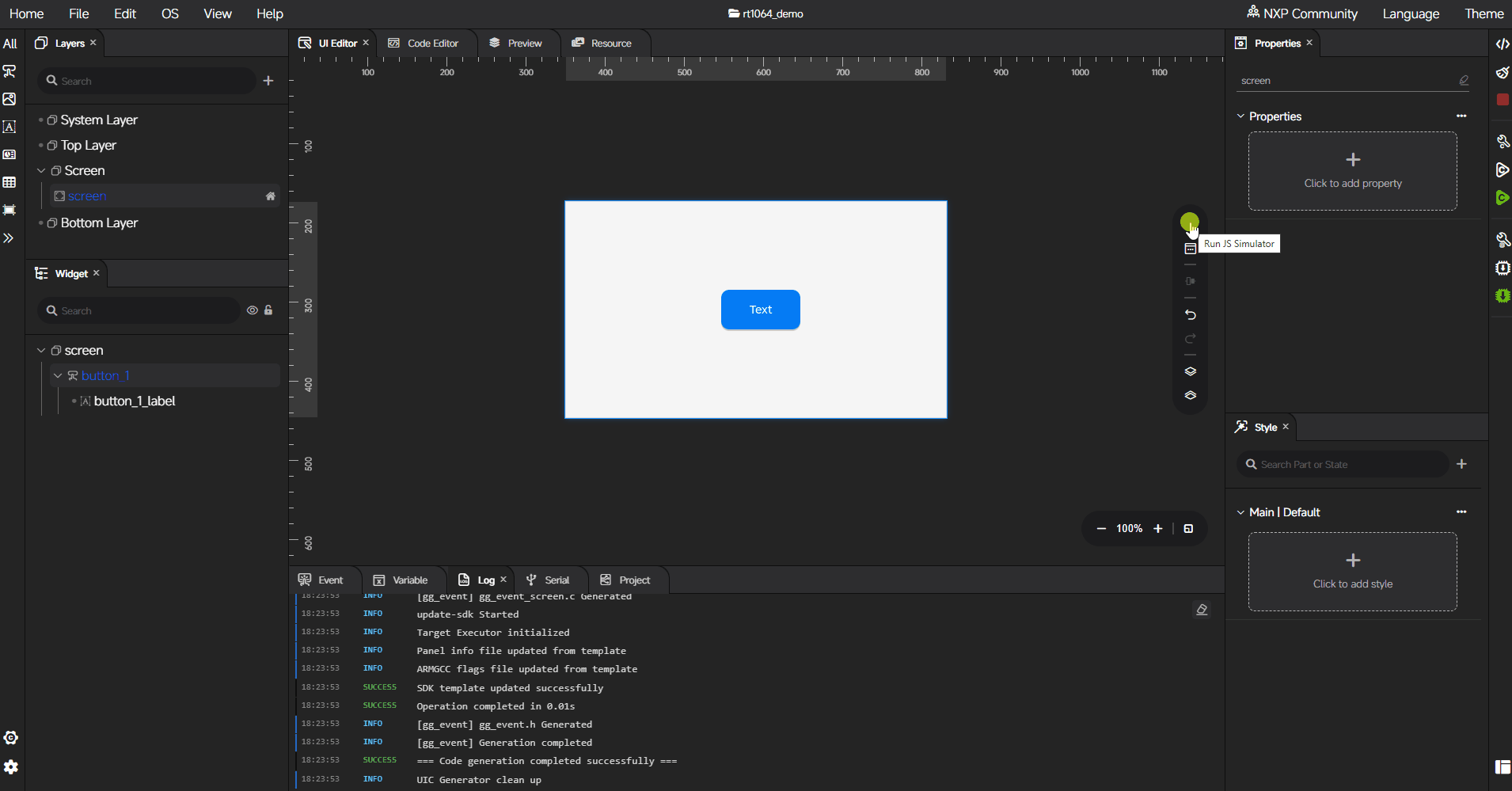Toggle widget visibility with the eye icon
Screen dimensions: 1512x791
252,310
